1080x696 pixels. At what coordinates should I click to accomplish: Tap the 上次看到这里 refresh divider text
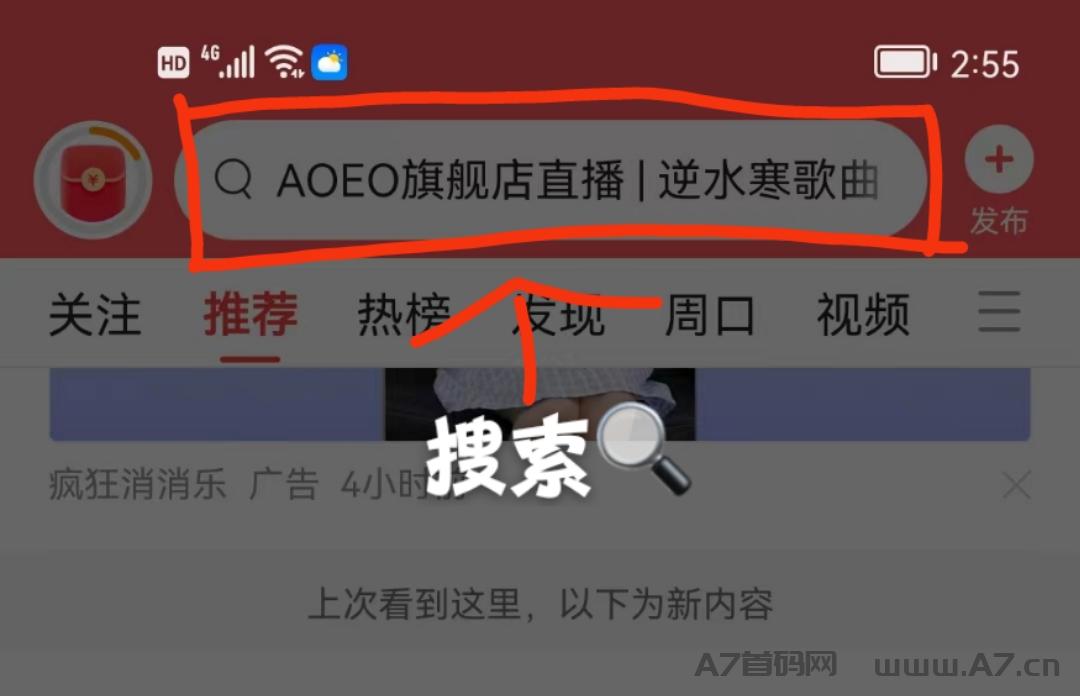(541, 604)
